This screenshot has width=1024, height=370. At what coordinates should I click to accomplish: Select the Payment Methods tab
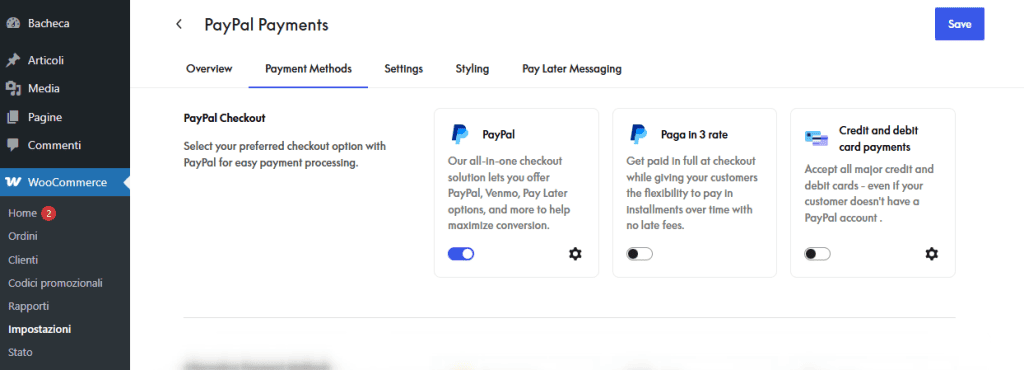308,69
